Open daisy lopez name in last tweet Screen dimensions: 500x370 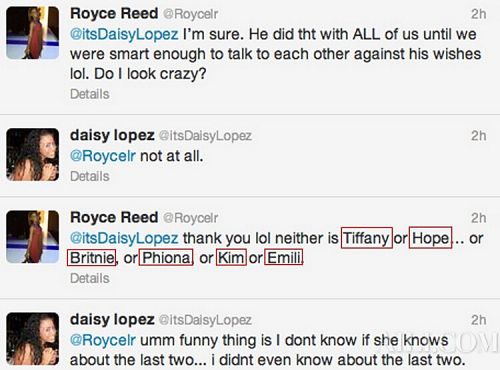tap(112, 319)
